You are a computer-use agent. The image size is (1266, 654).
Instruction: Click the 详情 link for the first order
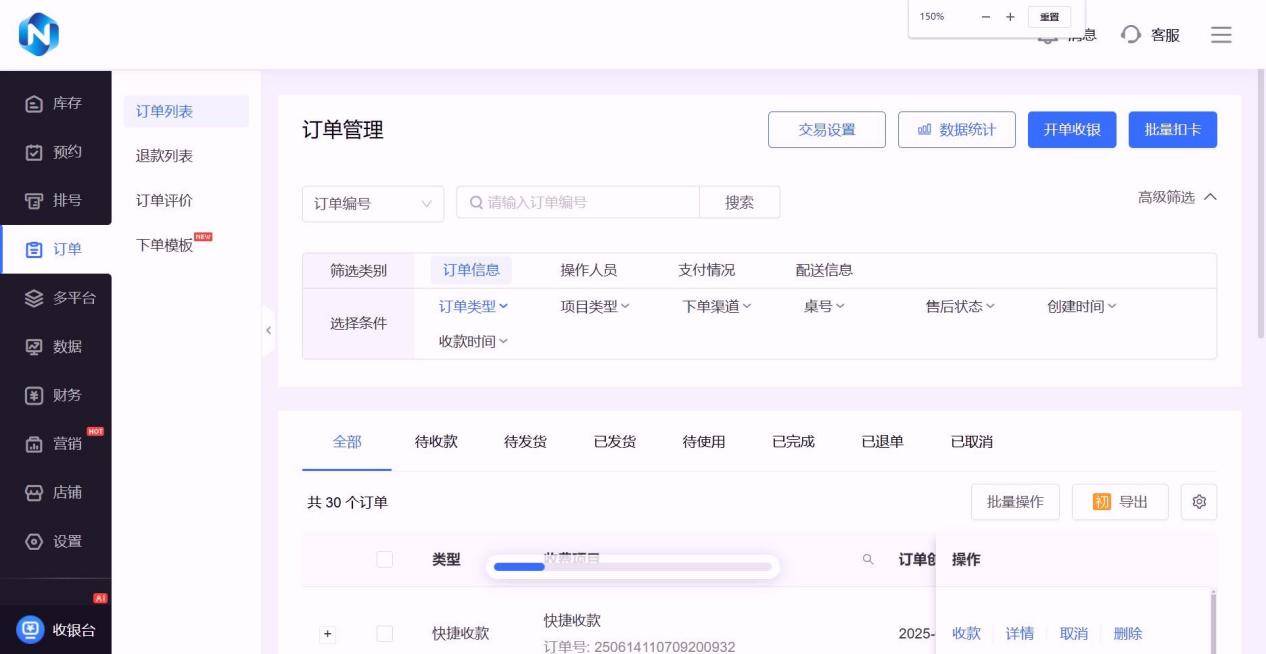coord(1019,633)
